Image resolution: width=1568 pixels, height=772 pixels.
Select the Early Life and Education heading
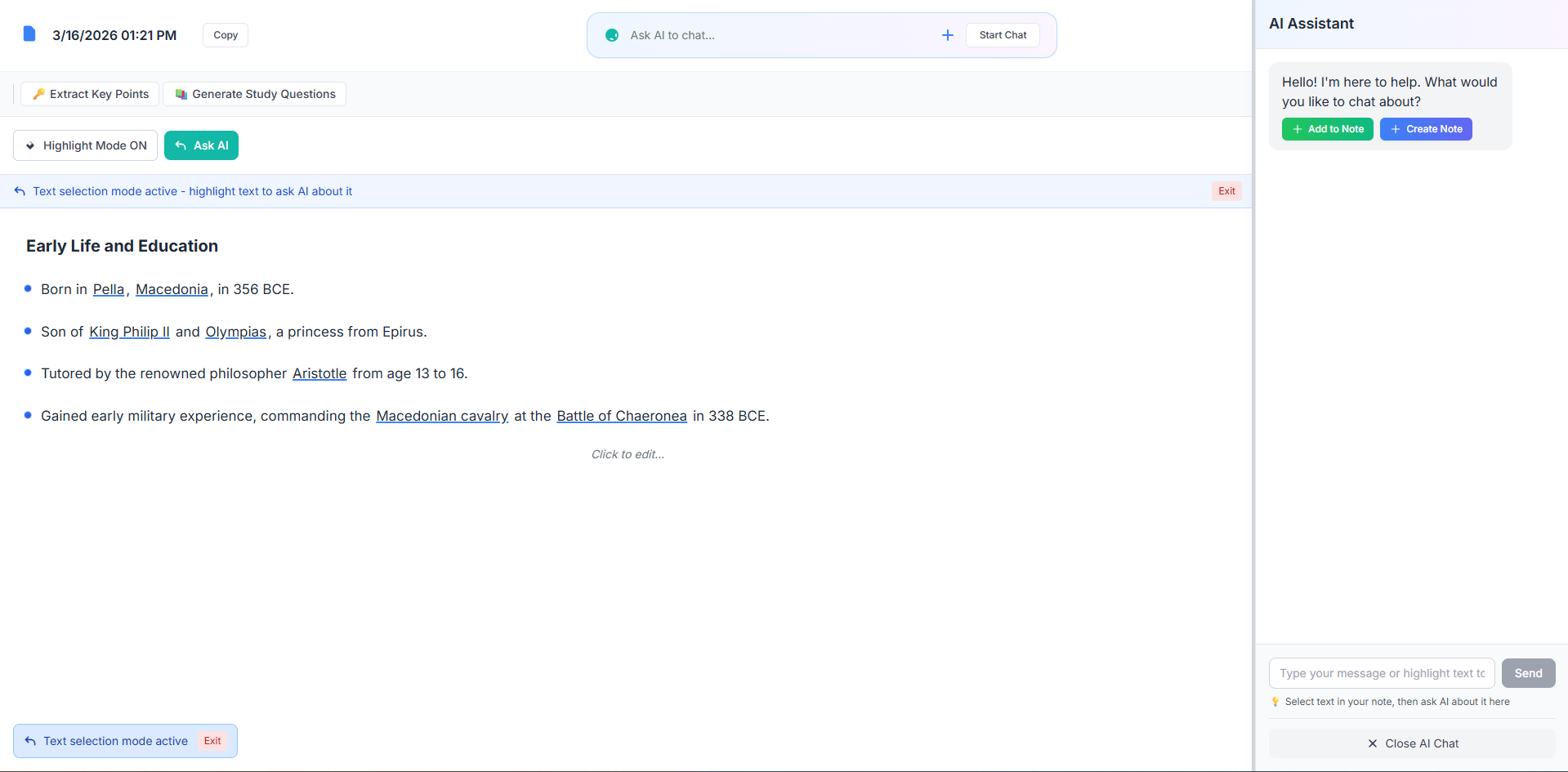[122, 246]
